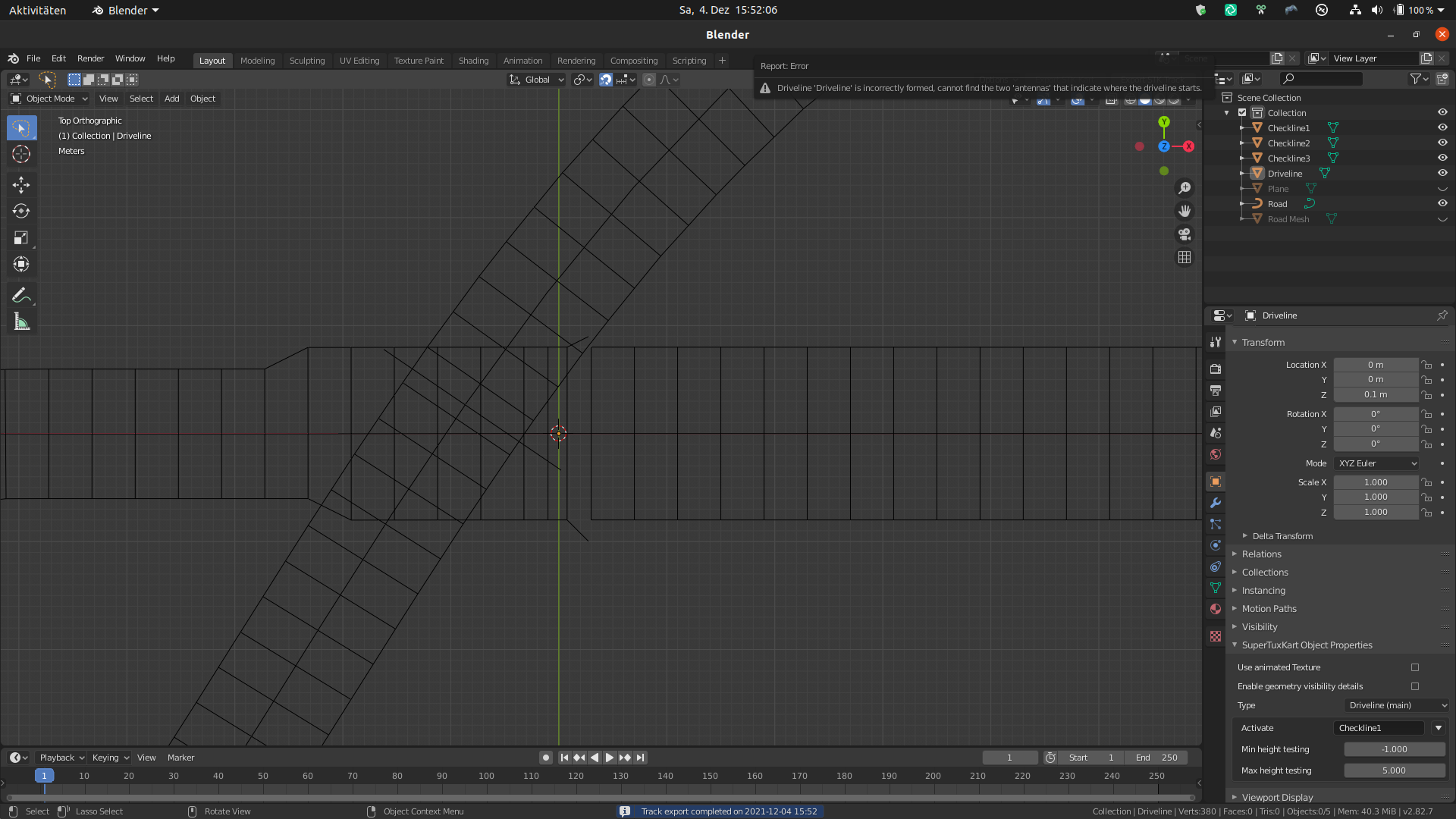Activate the Measure tool
The height and width of the screenshot is (819, 1456).
click(x=21, y=322)
